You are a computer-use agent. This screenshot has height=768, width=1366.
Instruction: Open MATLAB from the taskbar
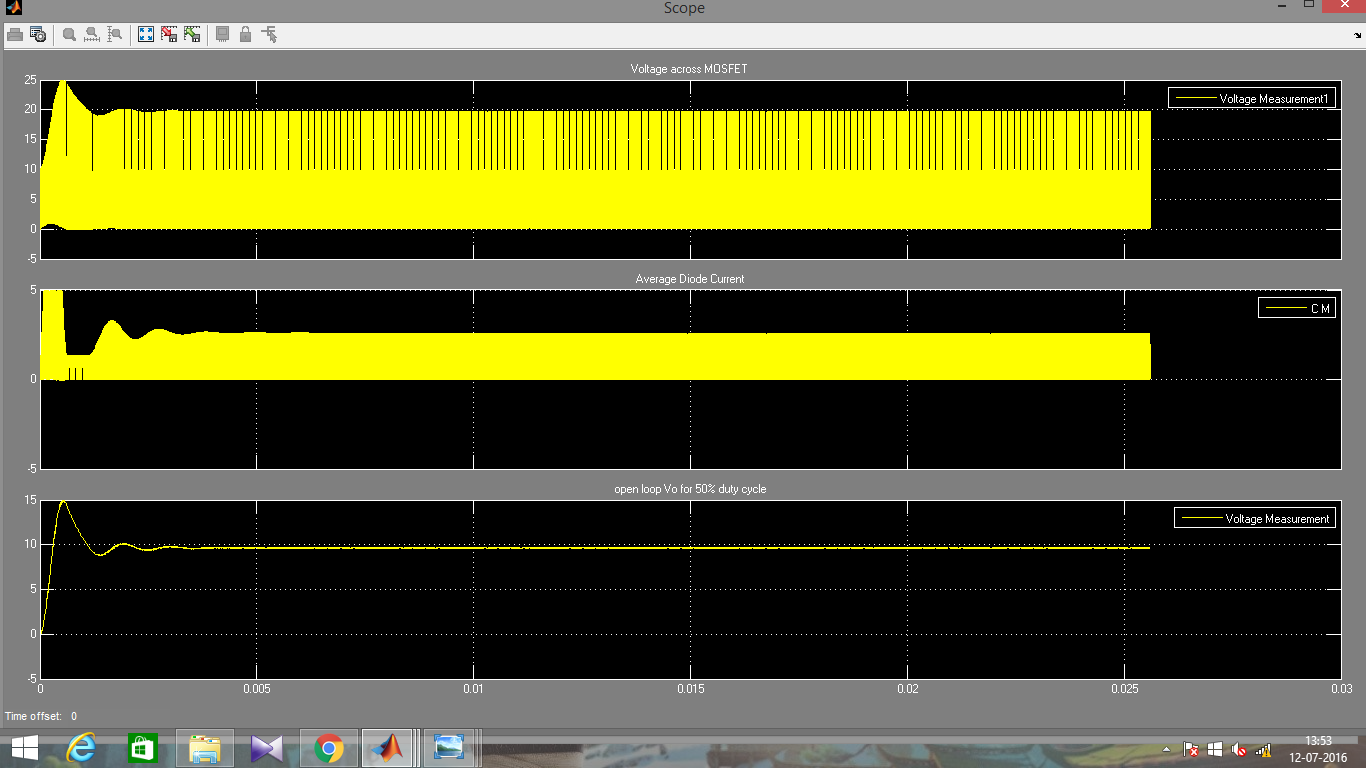(389, 748)
